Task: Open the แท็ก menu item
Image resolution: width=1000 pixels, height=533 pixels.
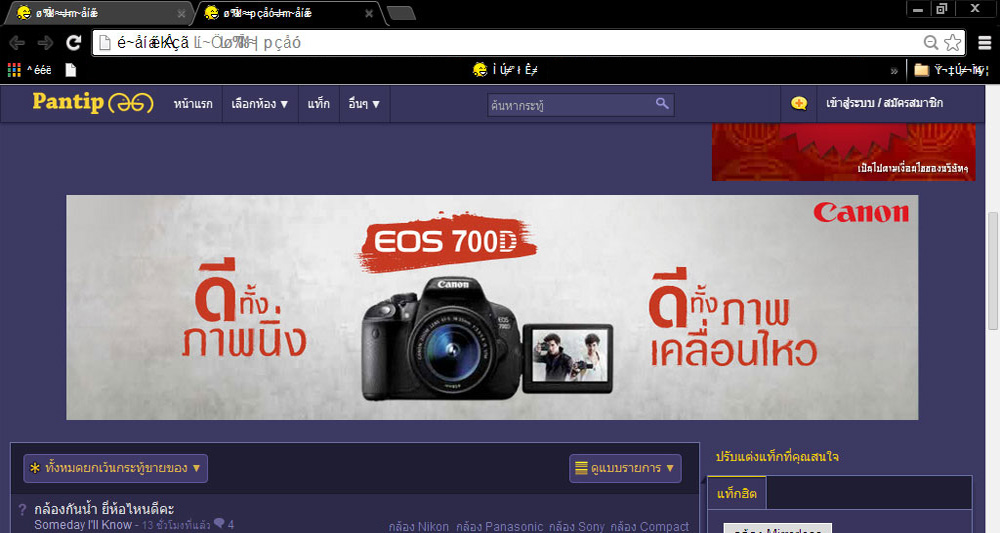Action: (319, 103)
